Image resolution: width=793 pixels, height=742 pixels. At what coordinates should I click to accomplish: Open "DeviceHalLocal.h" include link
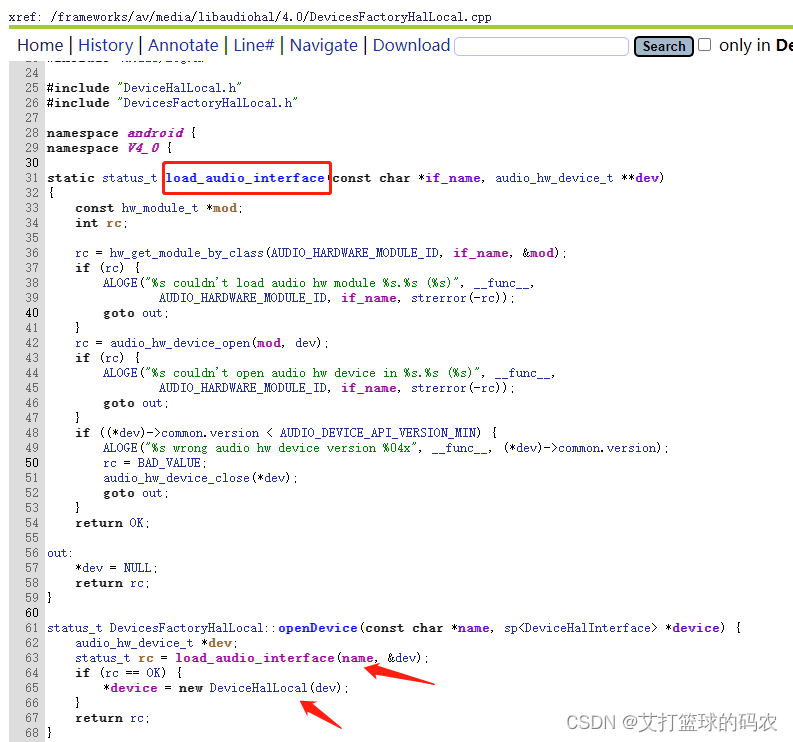(x=182, y=88)
